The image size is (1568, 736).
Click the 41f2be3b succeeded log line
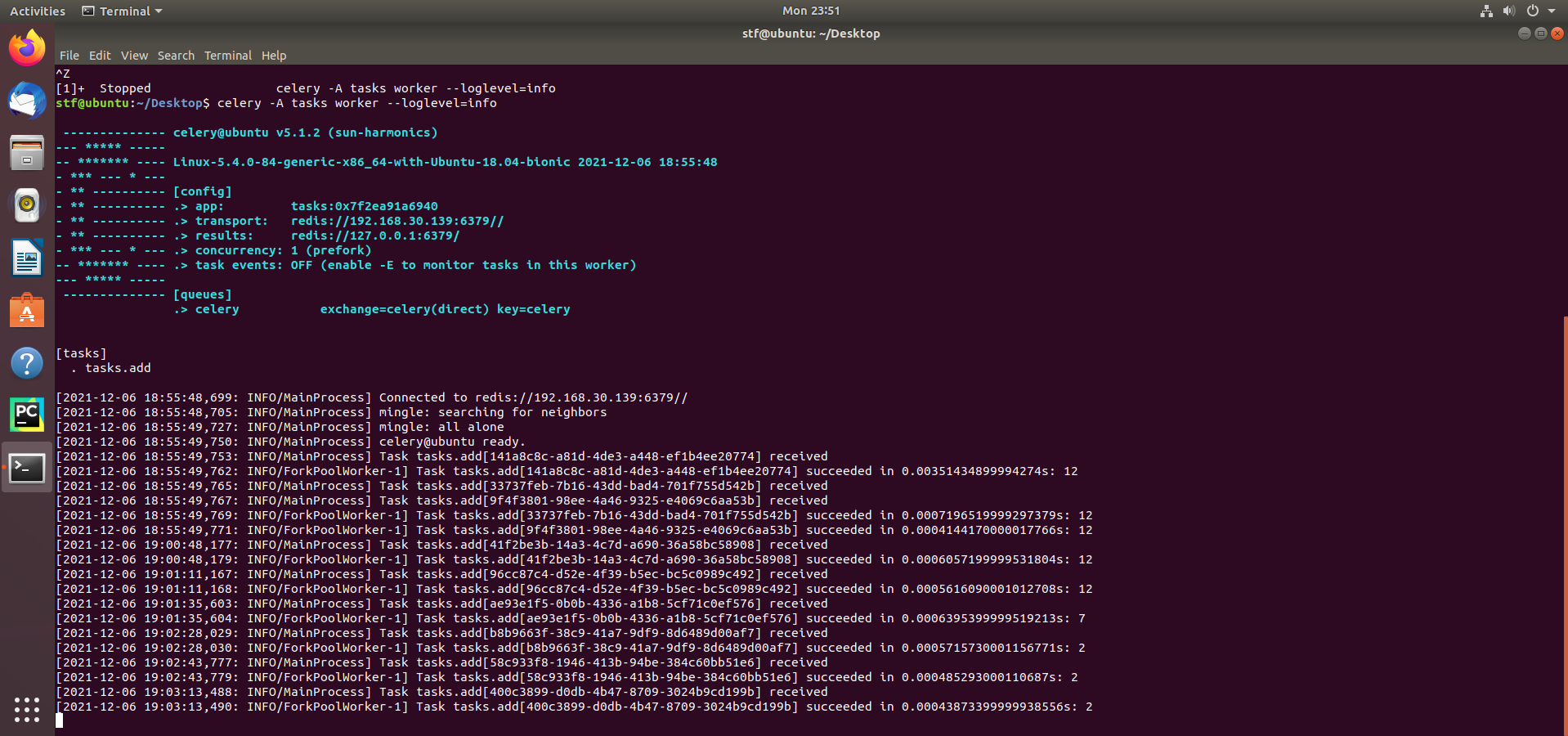574,559
